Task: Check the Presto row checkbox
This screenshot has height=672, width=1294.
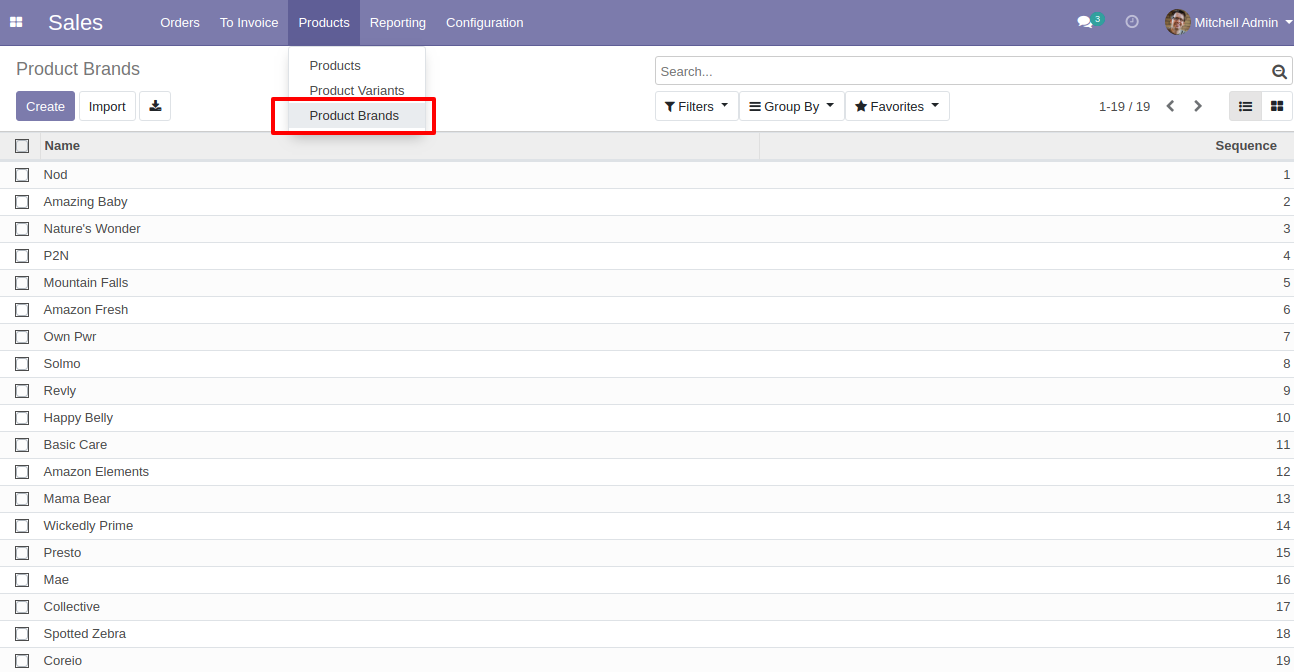Action: [22, 553]
